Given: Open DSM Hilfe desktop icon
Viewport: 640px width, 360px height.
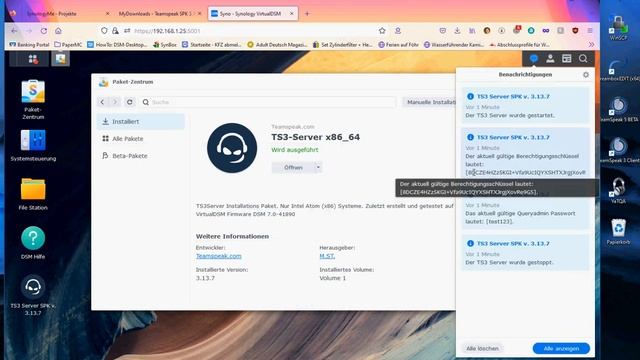Looking at the screenshot, I should coord(33,243).
